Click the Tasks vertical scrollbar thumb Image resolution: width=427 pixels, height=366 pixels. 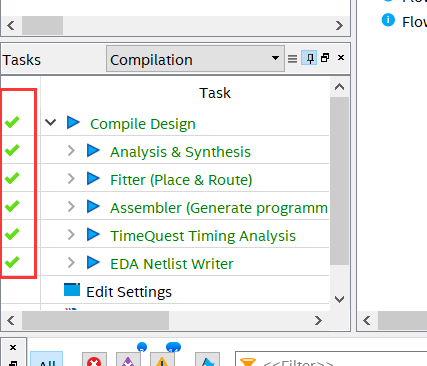click(339, 181)
